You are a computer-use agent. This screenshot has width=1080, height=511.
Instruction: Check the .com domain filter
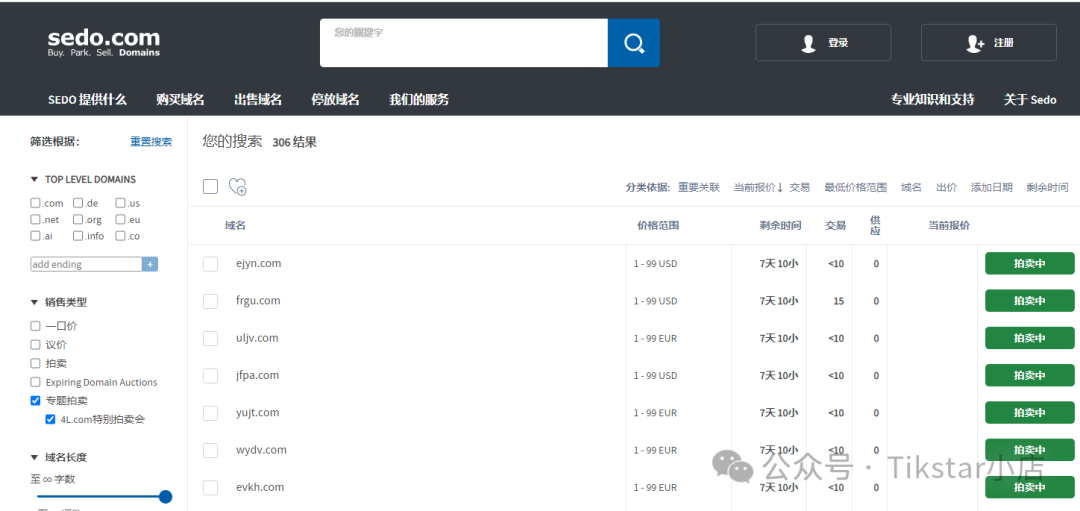(x=35, y=203)
